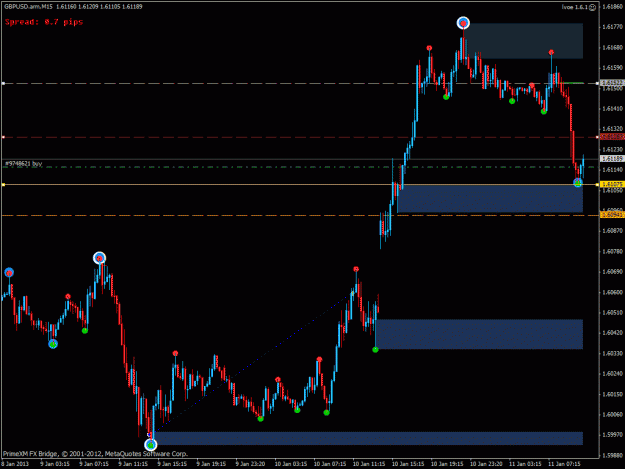This screenshot has width=625, height=469.
Task: Click the blue zone rectangle near 1.60420
Action: click(479, 334)
